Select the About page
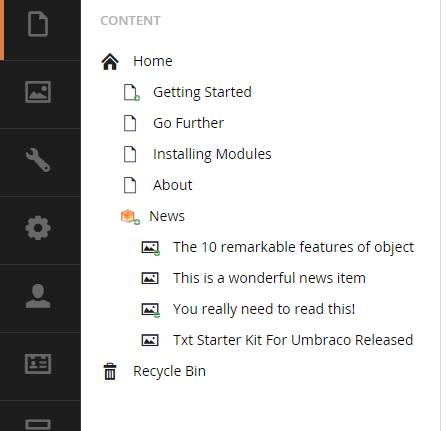Screen dimensions: 446x431 173,185
